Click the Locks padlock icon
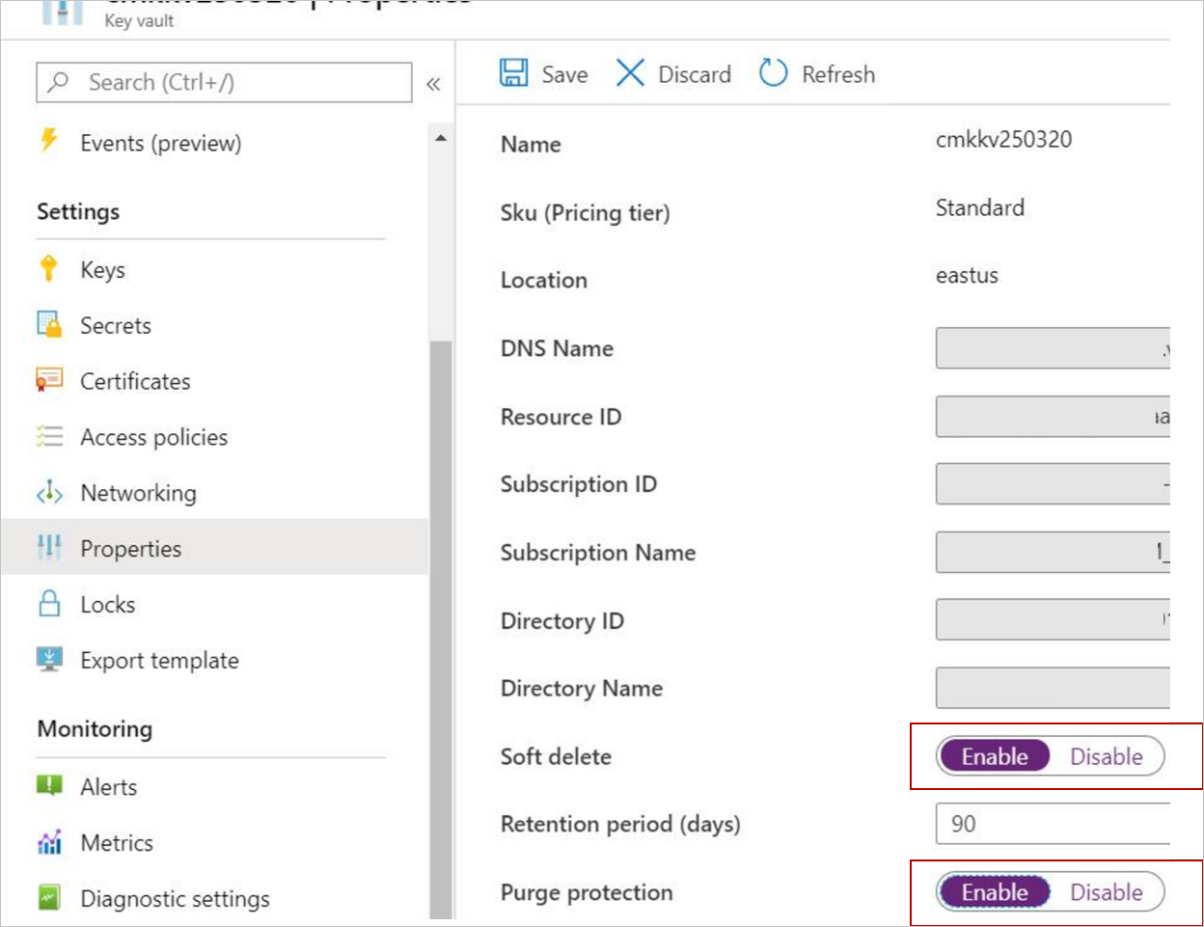 (48, 604)
